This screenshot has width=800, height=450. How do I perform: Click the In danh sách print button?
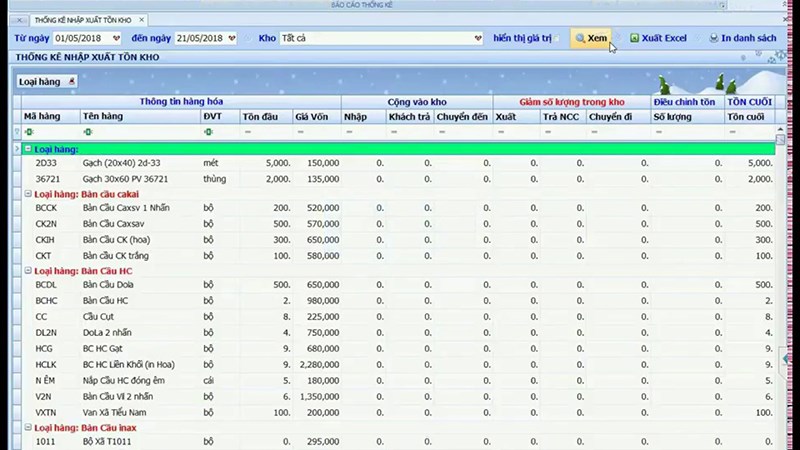[743, 38]
